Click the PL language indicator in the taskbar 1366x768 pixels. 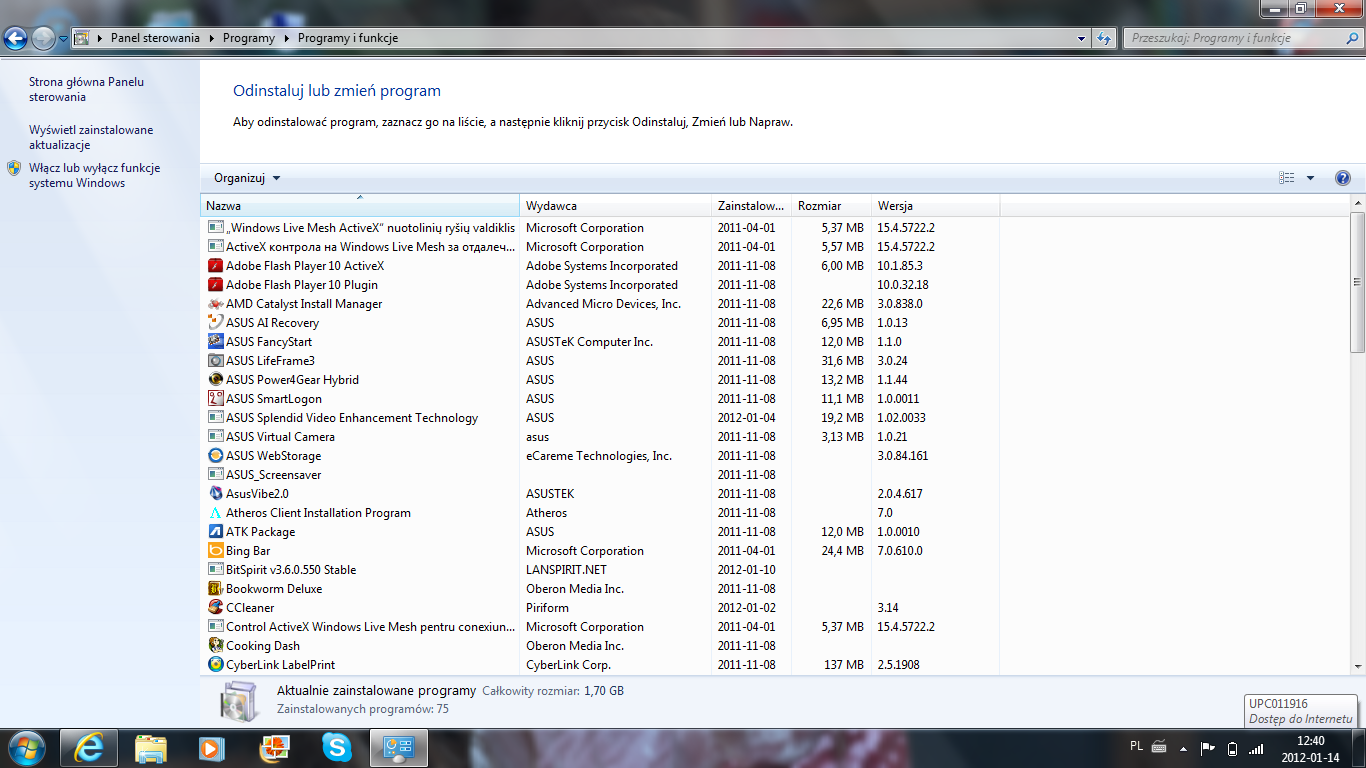(1136, 746)
